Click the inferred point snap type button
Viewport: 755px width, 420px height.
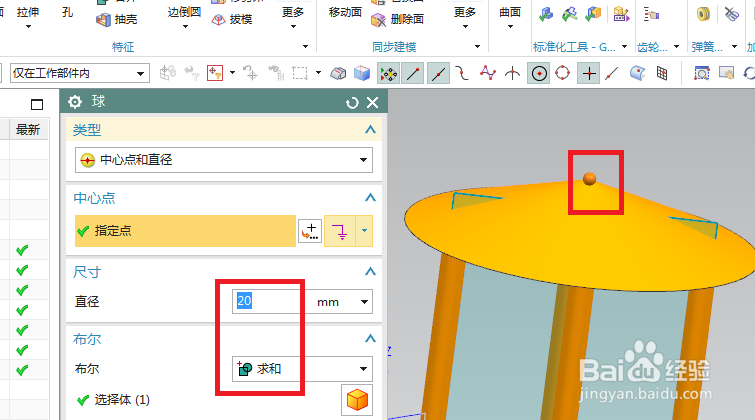tap(340, 231)
